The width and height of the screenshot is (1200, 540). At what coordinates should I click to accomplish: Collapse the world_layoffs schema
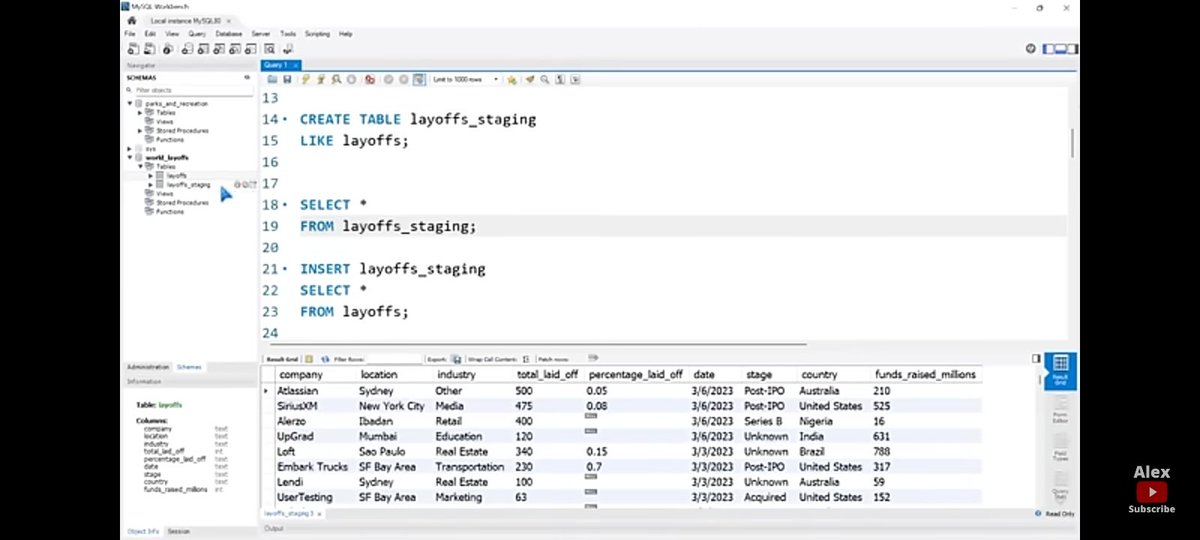point(129,157)
